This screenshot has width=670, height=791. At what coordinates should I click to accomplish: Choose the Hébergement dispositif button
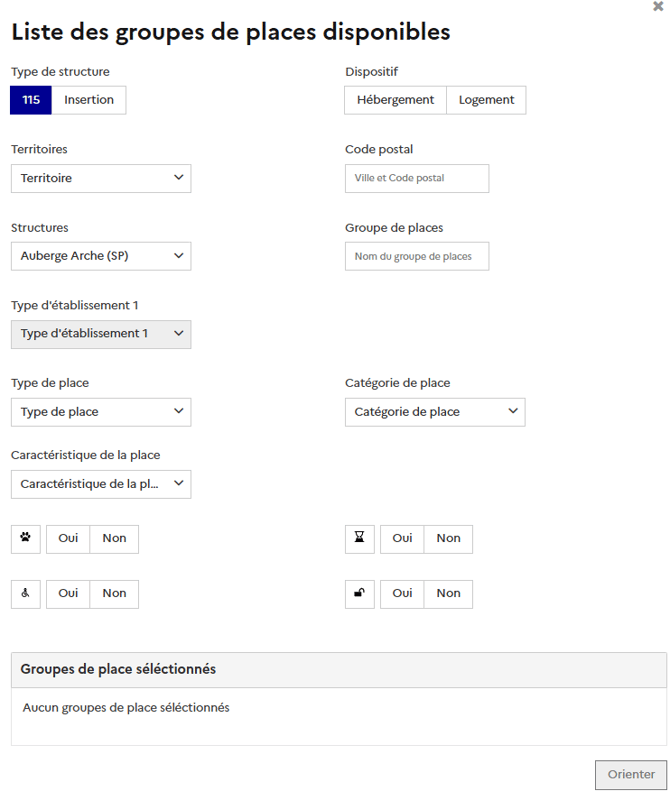coord(395,100)
